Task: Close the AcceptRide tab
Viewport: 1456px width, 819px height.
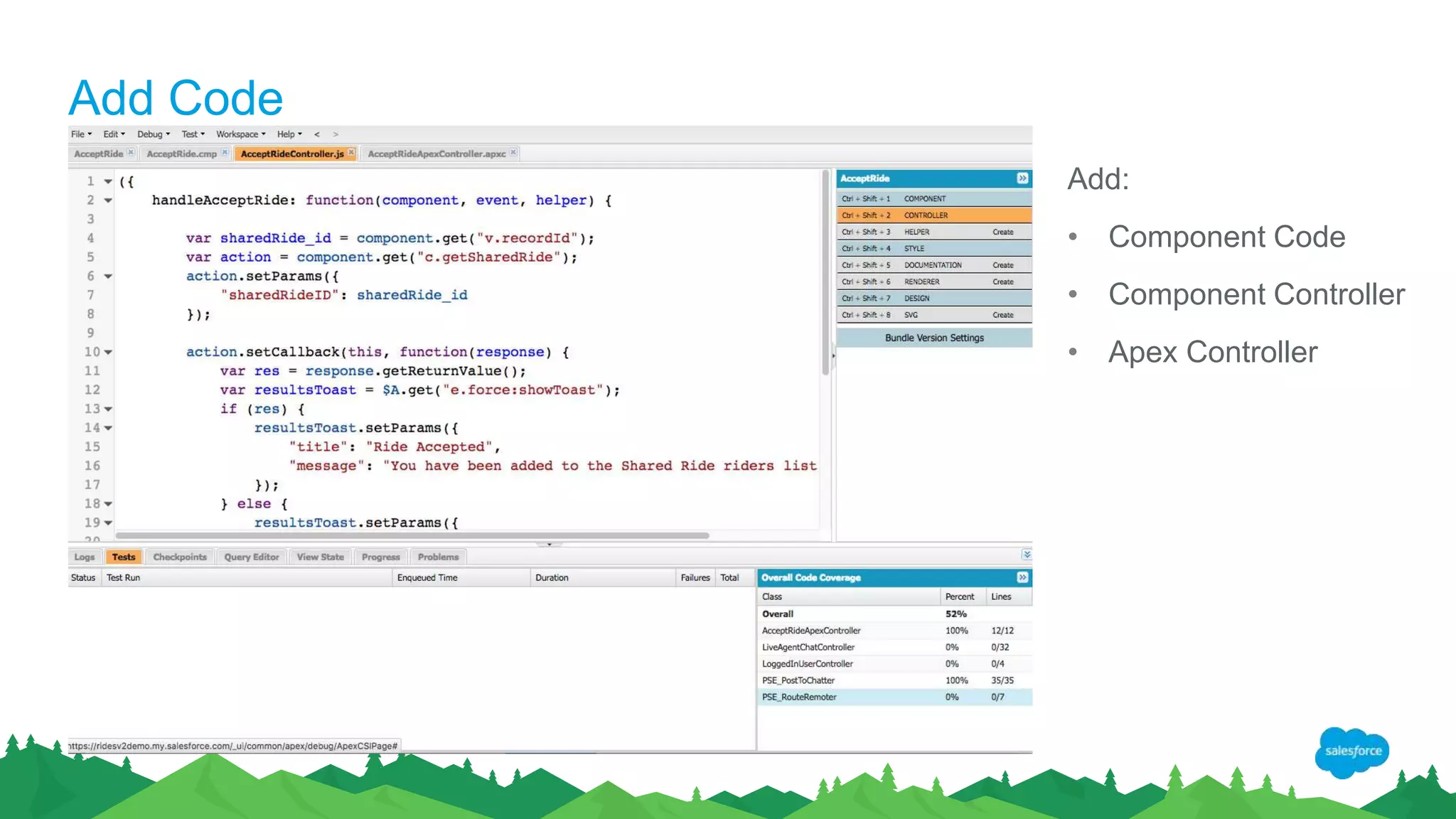Action: point(131,152)
